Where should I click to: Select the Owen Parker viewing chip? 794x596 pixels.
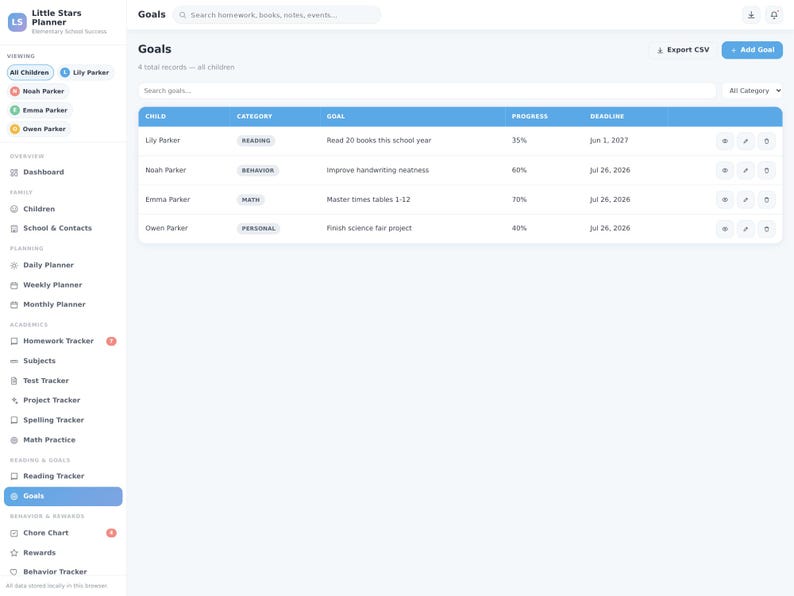tap(38, 129)
